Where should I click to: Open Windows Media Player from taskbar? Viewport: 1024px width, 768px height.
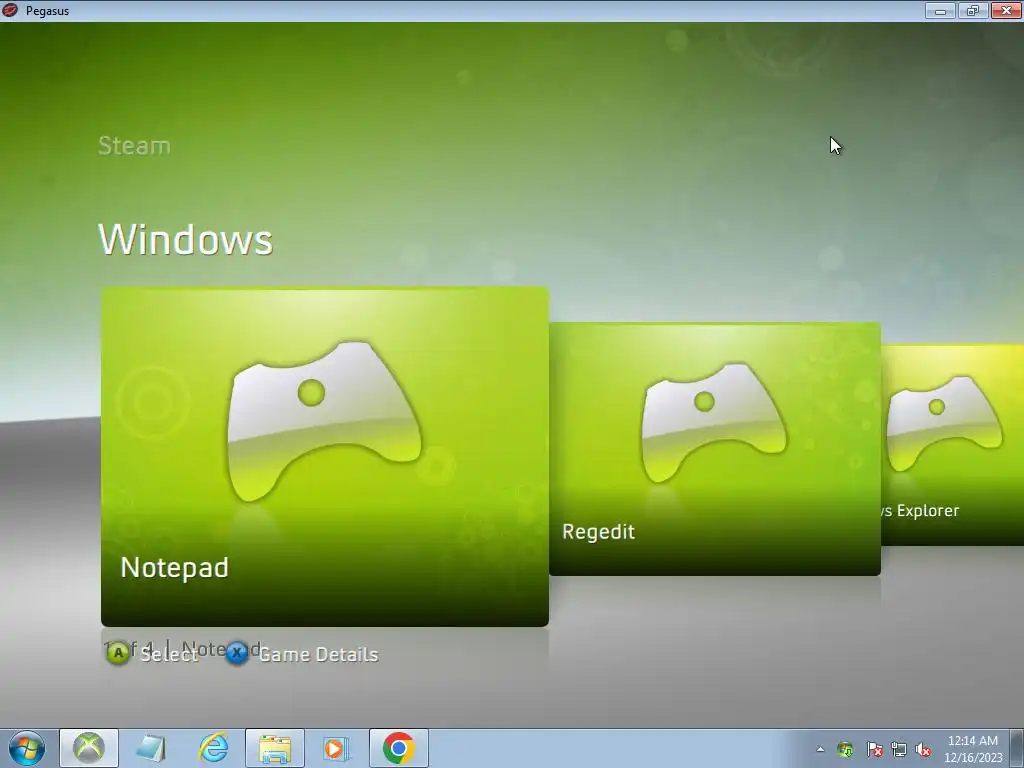coord(336,748)
